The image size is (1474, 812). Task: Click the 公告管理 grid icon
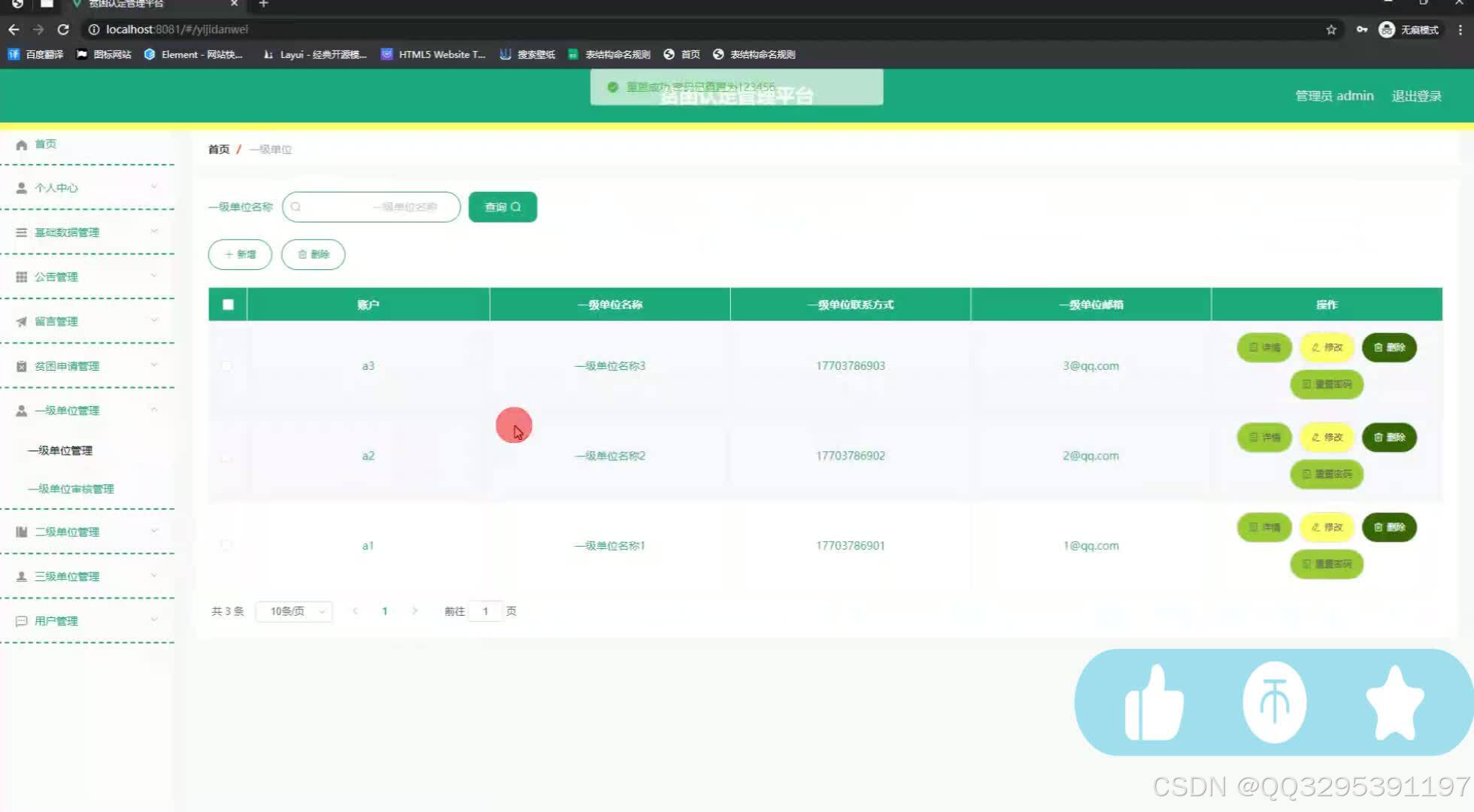point(21,277)
